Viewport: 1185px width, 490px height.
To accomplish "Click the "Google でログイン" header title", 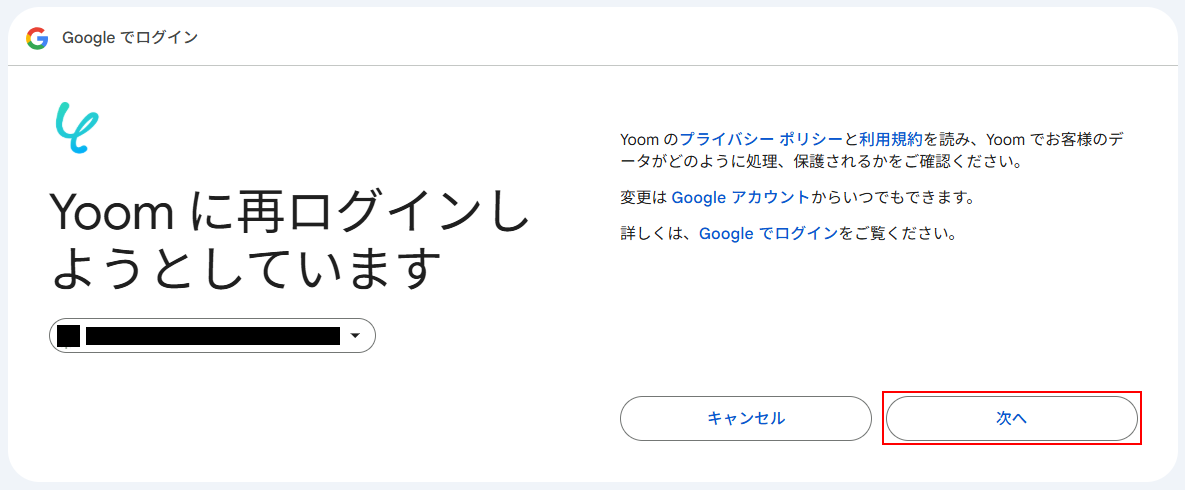I will pyautogui.click(x=130, y=38).
